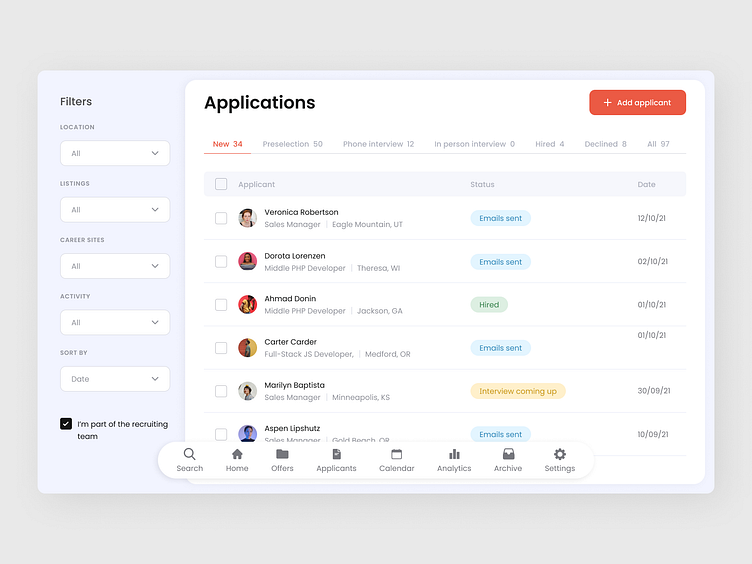Open the Career Sites dropdown
The height and width of the screenshot is (564, 752).
115,266
